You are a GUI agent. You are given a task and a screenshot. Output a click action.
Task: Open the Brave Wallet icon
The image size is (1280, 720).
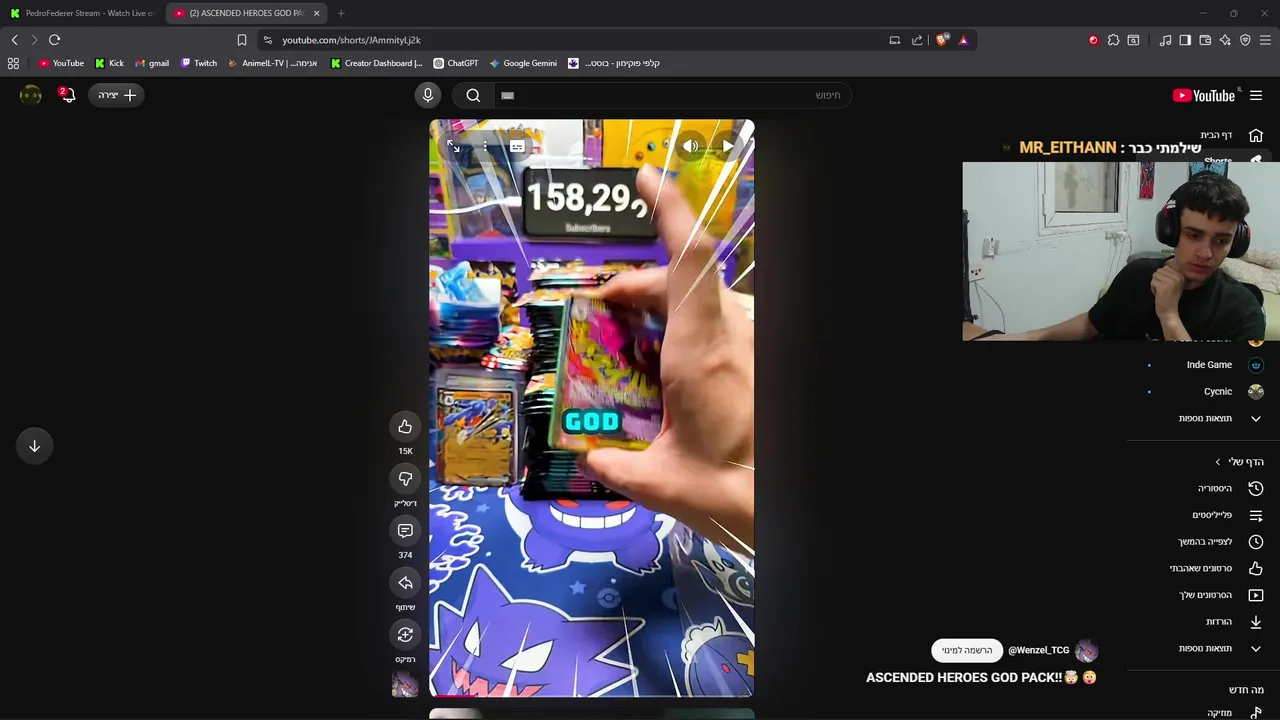click(1205, 40)
